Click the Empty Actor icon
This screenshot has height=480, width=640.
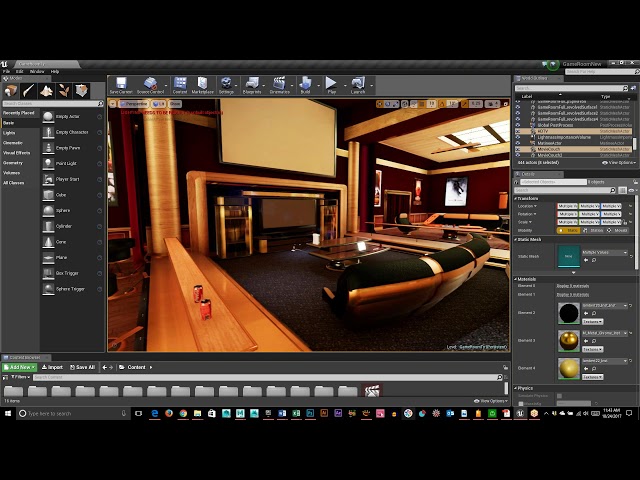(x=48, y=117)
